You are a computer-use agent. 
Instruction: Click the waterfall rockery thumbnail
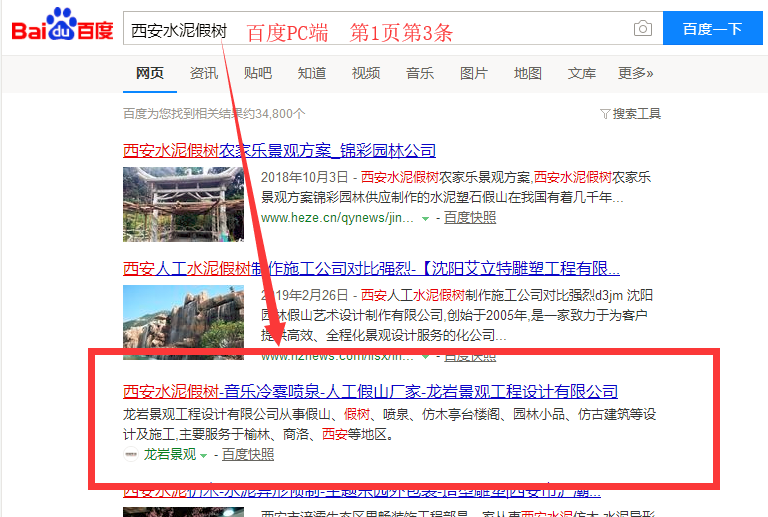point(183,322)
